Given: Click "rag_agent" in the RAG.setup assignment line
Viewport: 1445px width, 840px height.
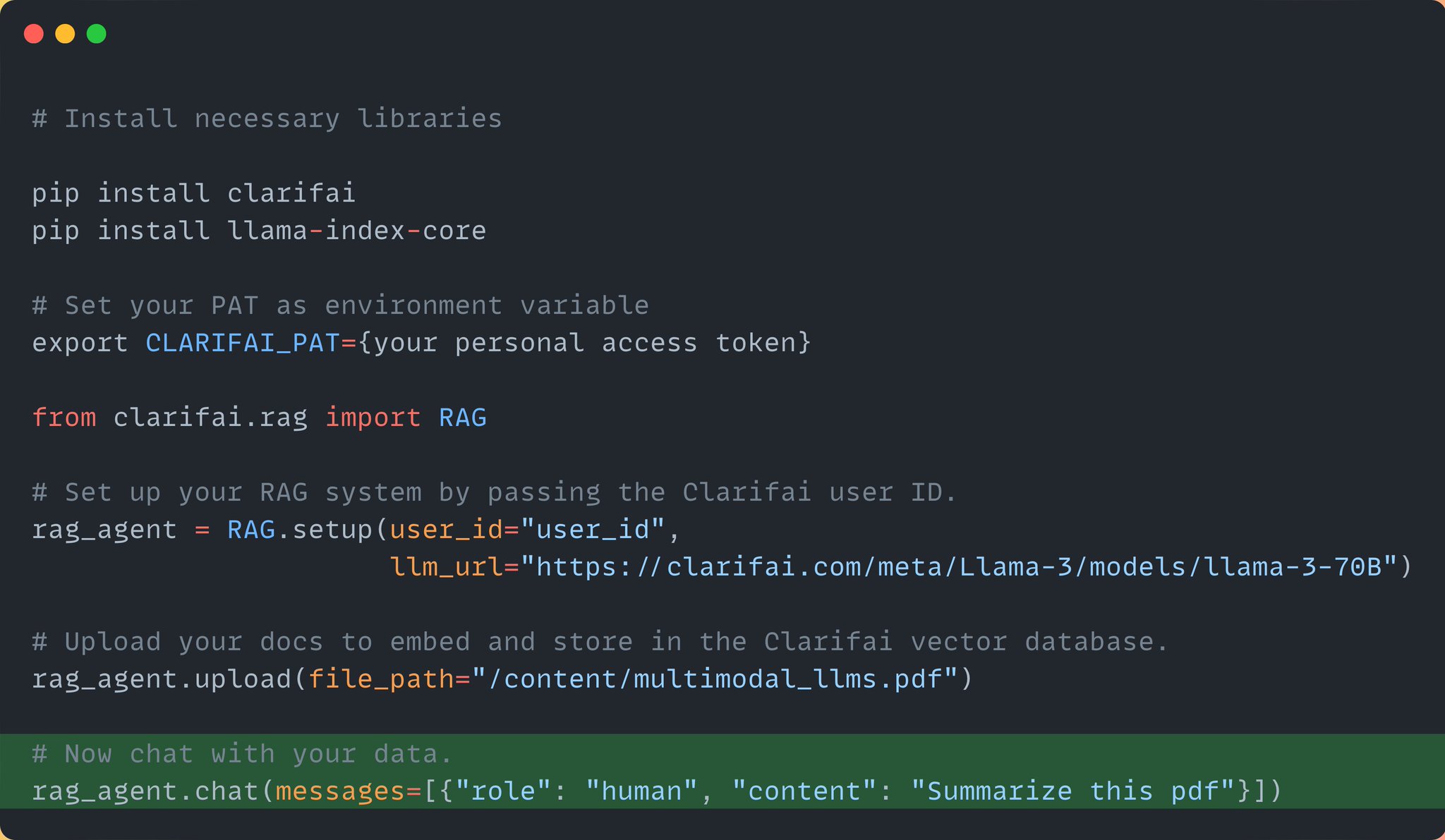Looking at the screenshot, I should pyautogui.click(x=104, y=530).
